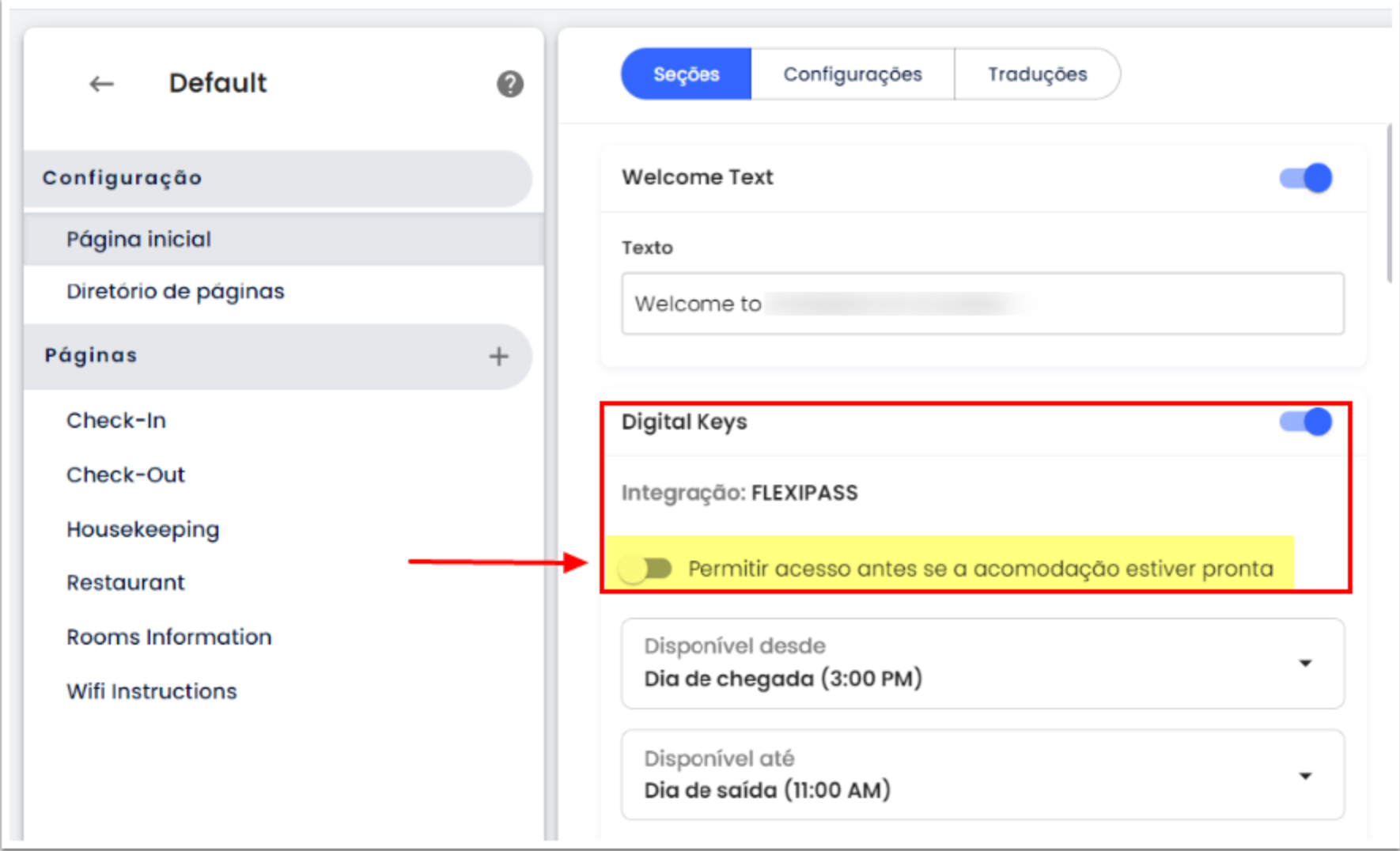Go to Diretório de páginas
Screen dimensions: 1400x851
[x=176, y=292]
